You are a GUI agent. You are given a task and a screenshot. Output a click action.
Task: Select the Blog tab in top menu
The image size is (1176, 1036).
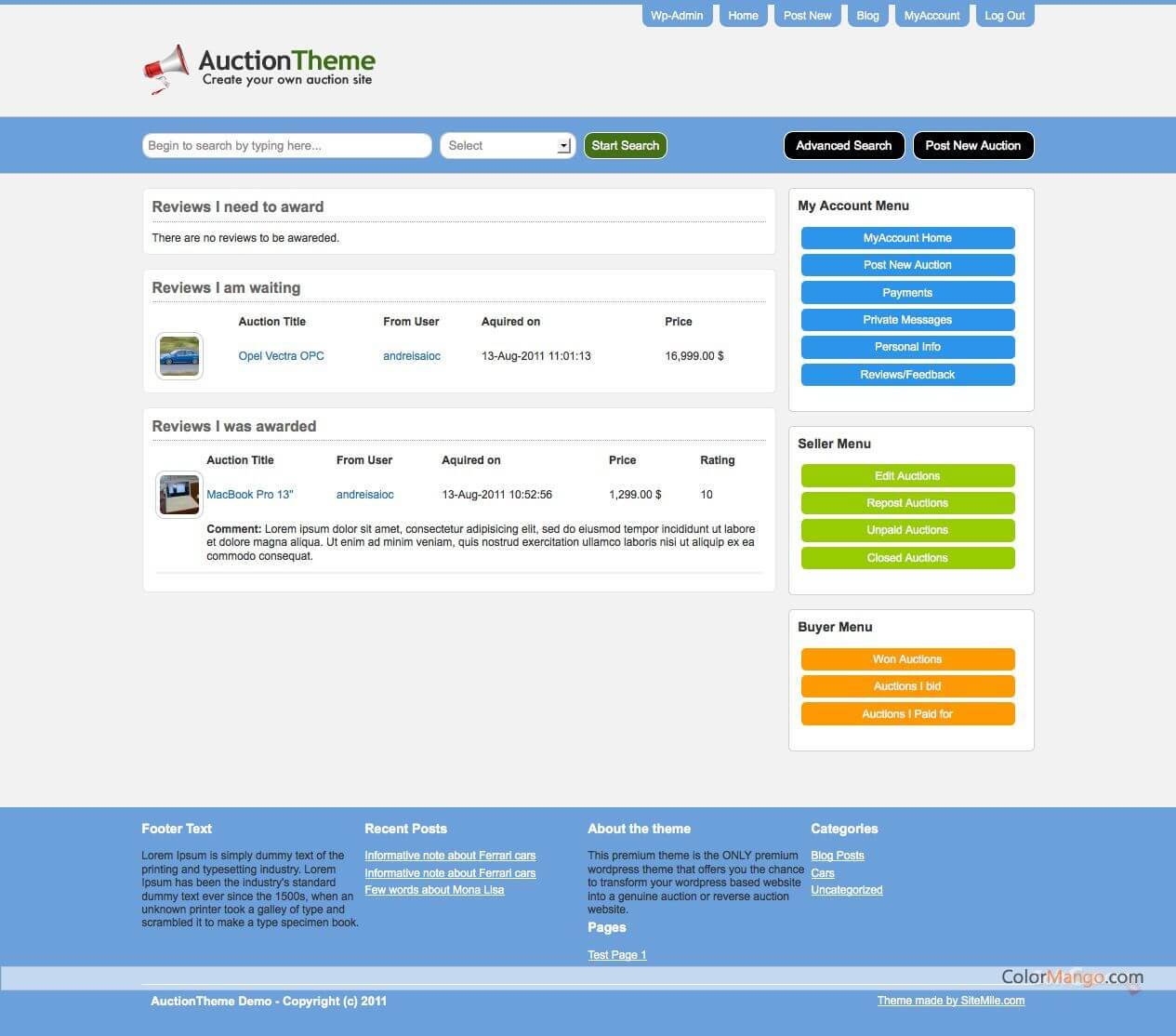point(867,16)
